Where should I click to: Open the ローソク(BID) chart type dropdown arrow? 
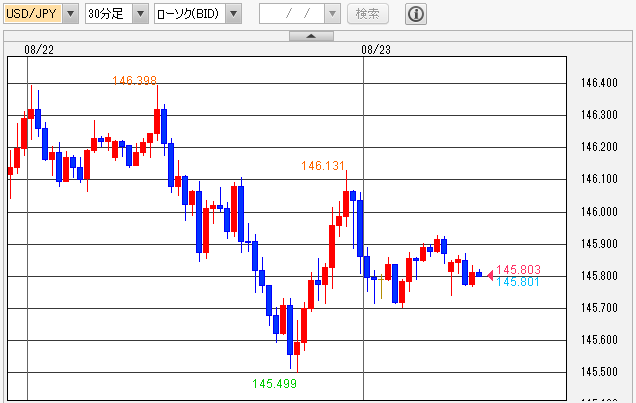pos(234,14)
